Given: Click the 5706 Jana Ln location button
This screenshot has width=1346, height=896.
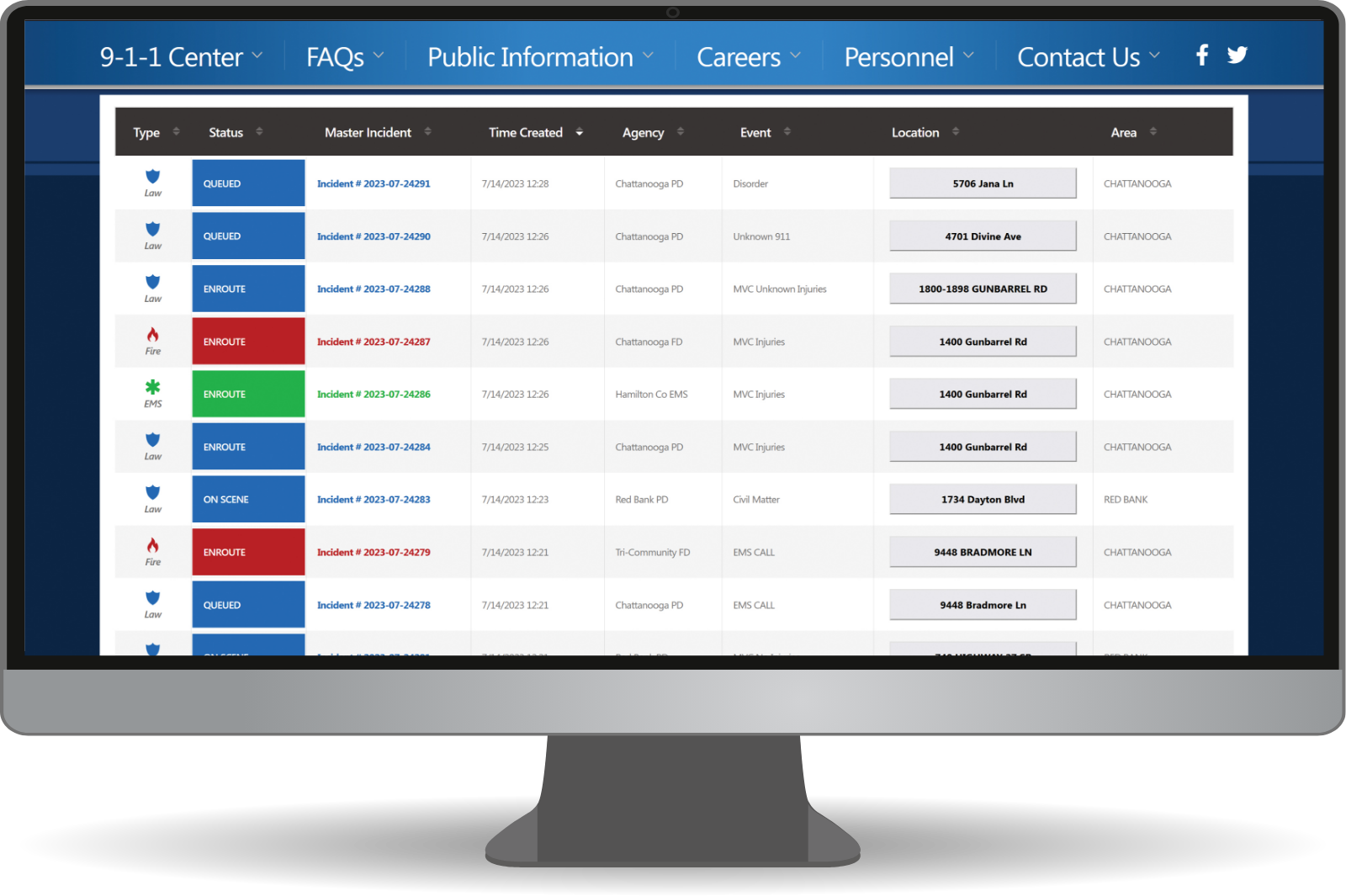Looking at the screenshot, I should click(x=983, y=183).
